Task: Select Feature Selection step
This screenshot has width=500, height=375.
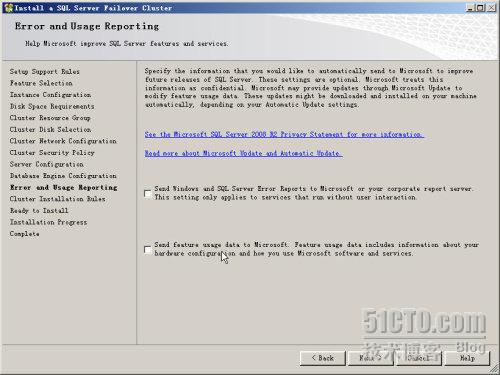Action: (41, 83)
